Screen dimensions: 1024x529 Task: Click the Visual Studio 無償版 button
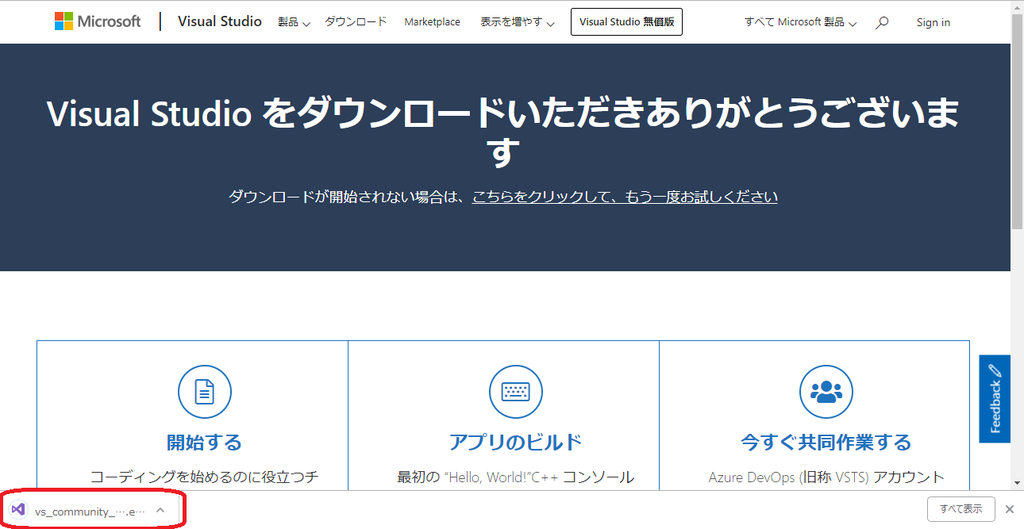tap(626, 22)
